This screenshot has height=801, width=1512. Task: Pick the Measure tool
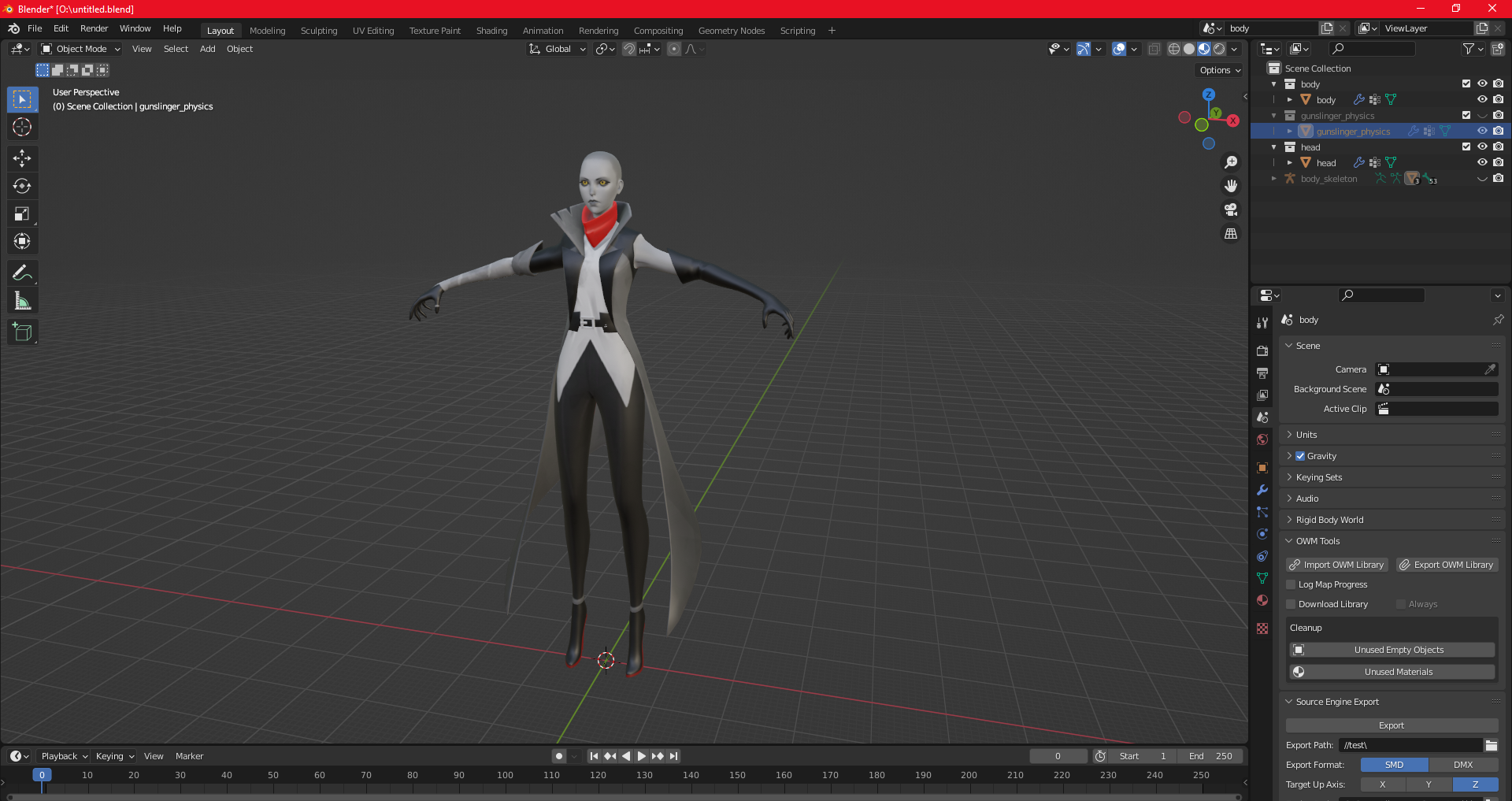22,300
